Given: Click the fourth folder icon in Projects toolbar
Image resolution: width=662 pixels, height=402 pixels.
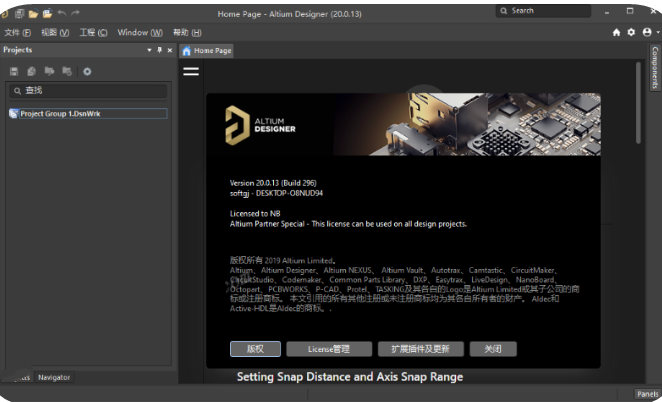Looking at the screenshot, I should (x=67, y=71).
